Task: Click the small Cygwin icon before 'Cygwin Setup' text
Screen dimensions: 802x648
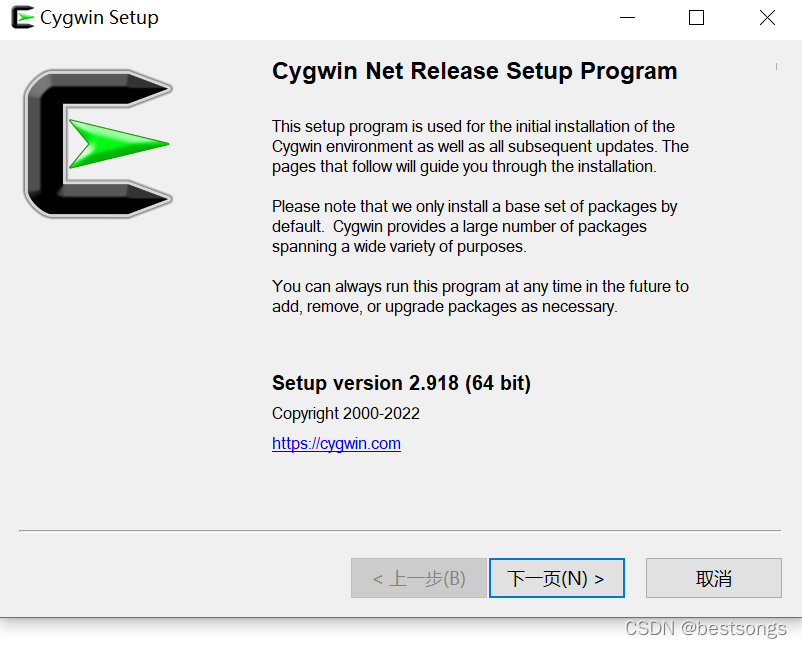Action: click(22, 17)
